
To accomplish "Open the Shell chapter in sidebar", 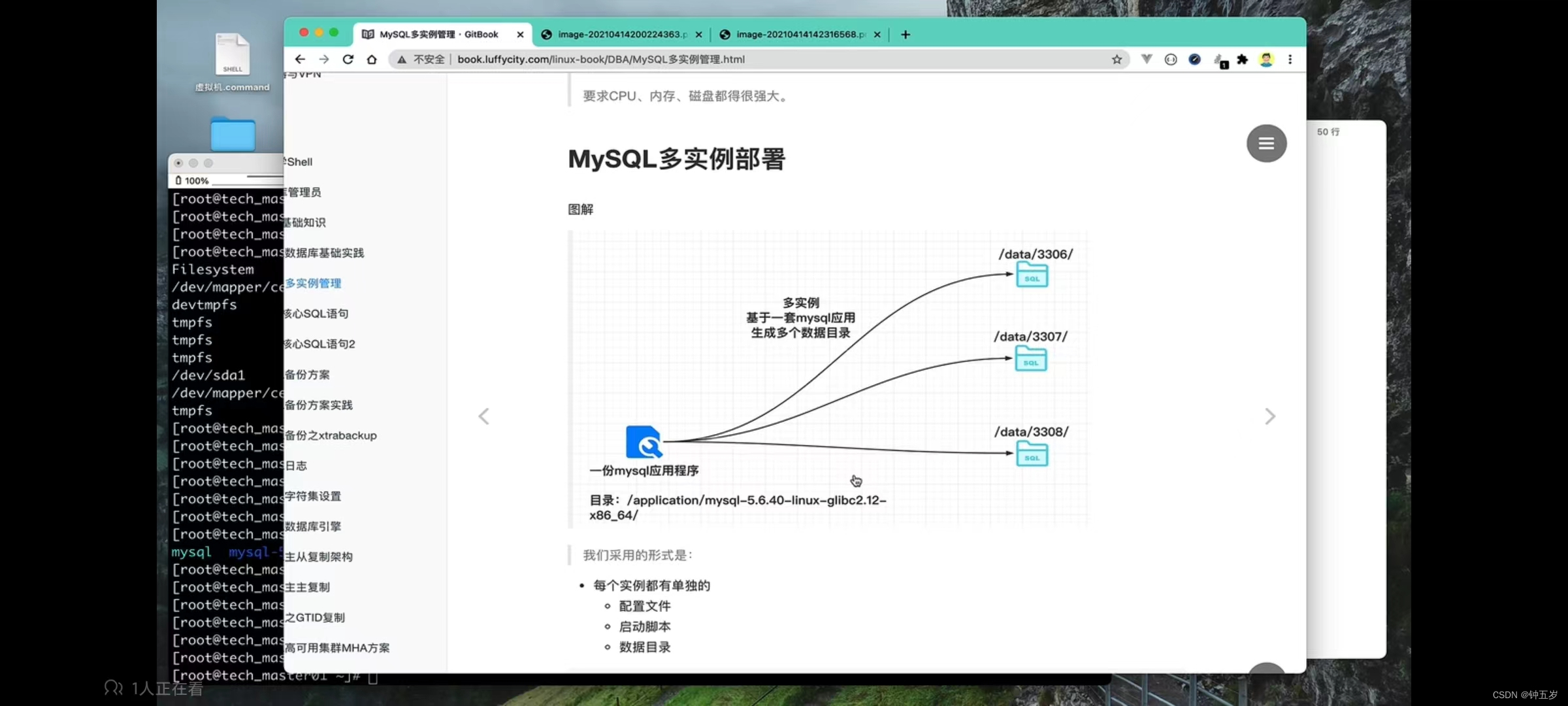I will point(299,161).
